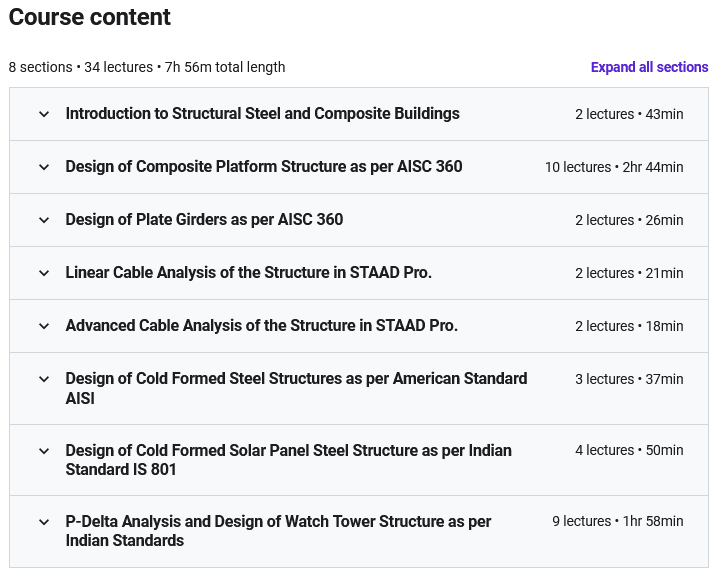Viewport: 716px width, 573px height.
Task: Select Cold Formed Steel Structures AISI title
Action: coord(296,388)
